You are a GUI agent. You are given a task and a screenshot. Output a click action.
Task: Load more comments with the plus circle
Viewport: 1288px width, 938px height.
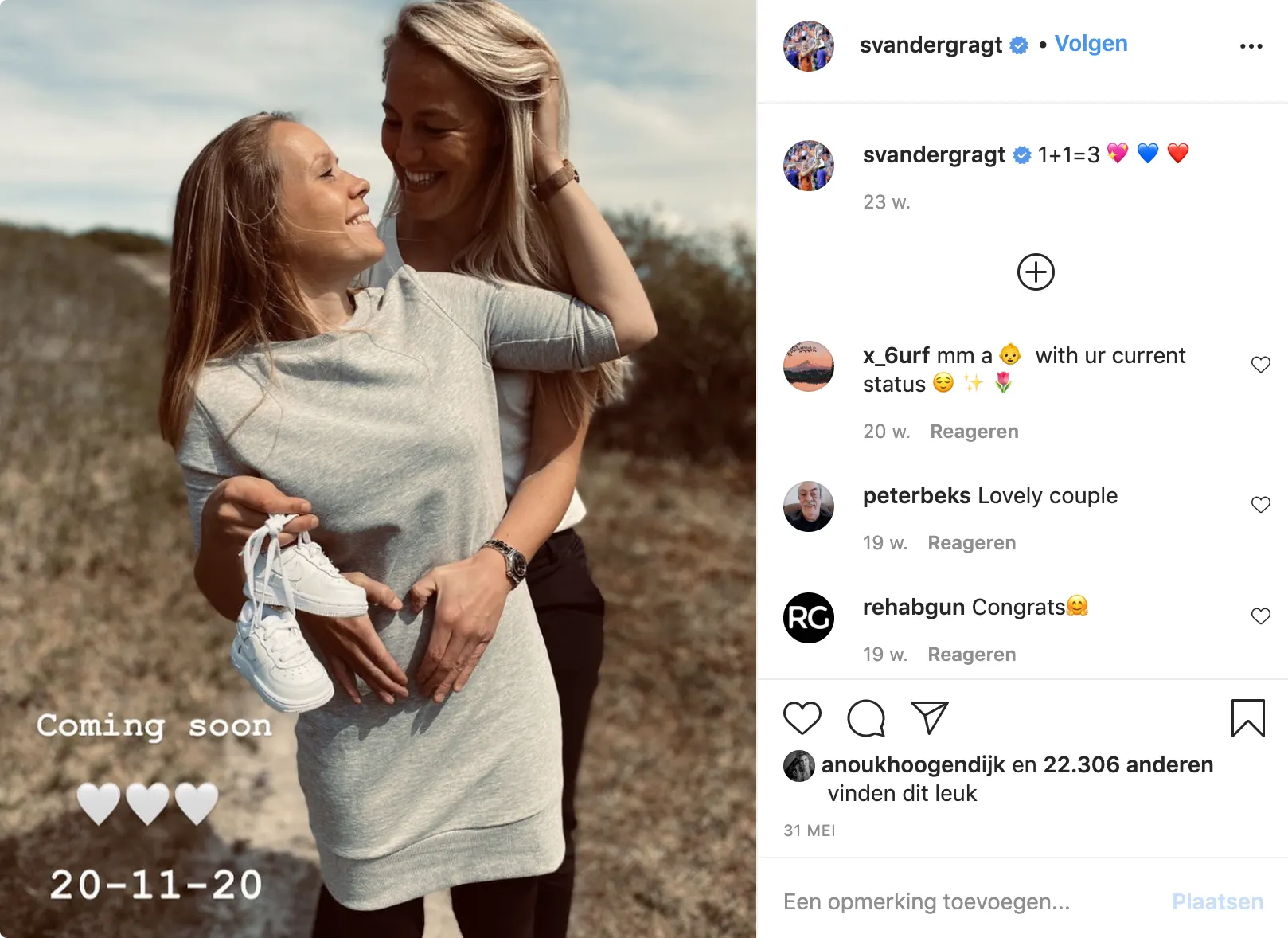[x=1036, y=272]
